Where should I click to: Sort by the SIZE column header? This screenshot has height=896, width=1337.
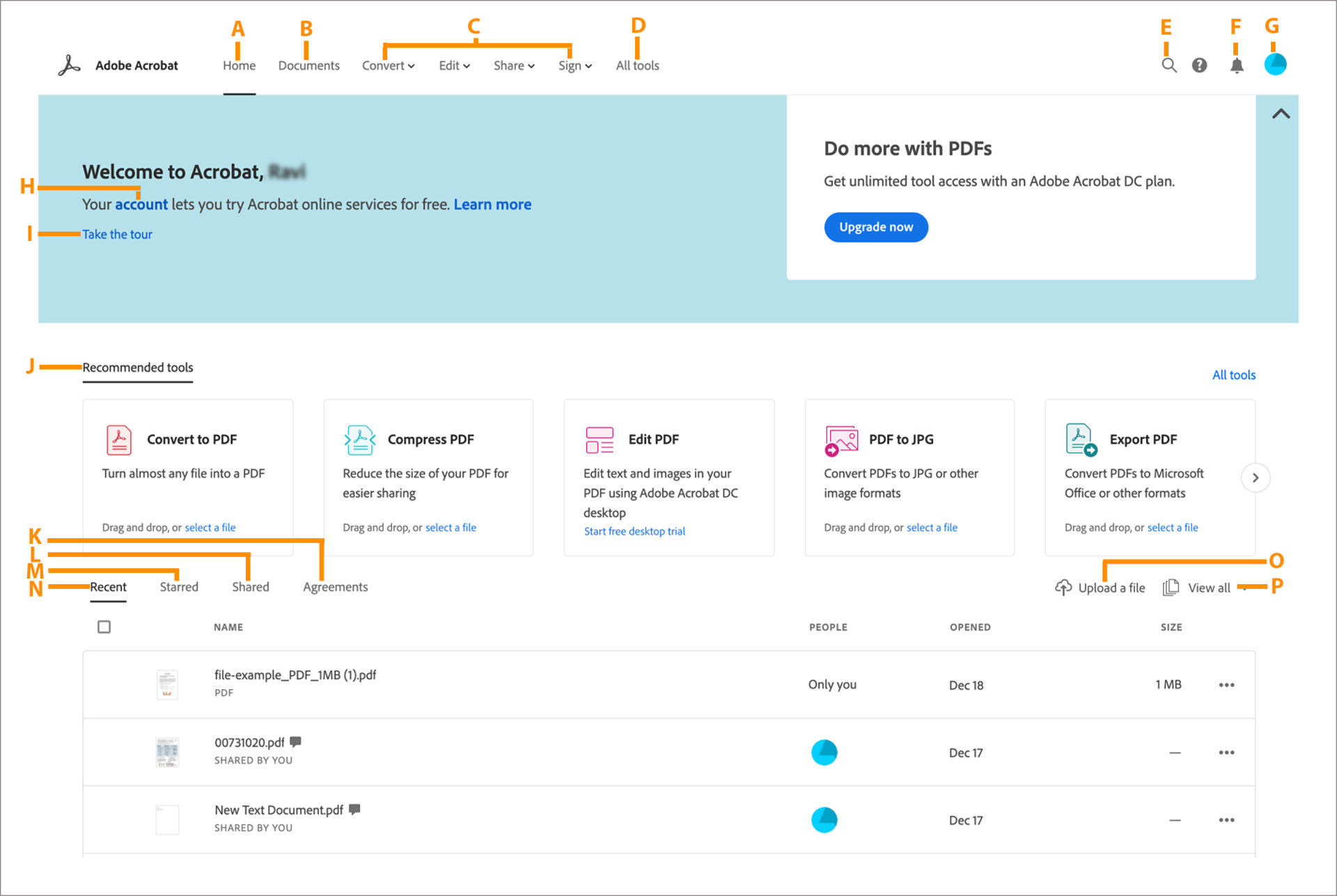click(x=1171, y=627)
